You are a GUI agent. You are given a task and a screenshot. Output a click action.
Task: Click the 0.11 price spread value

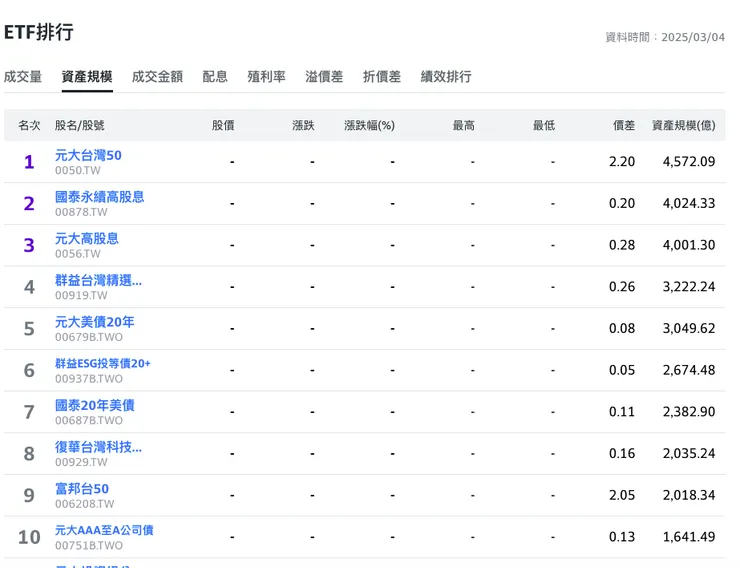point(622,412)
